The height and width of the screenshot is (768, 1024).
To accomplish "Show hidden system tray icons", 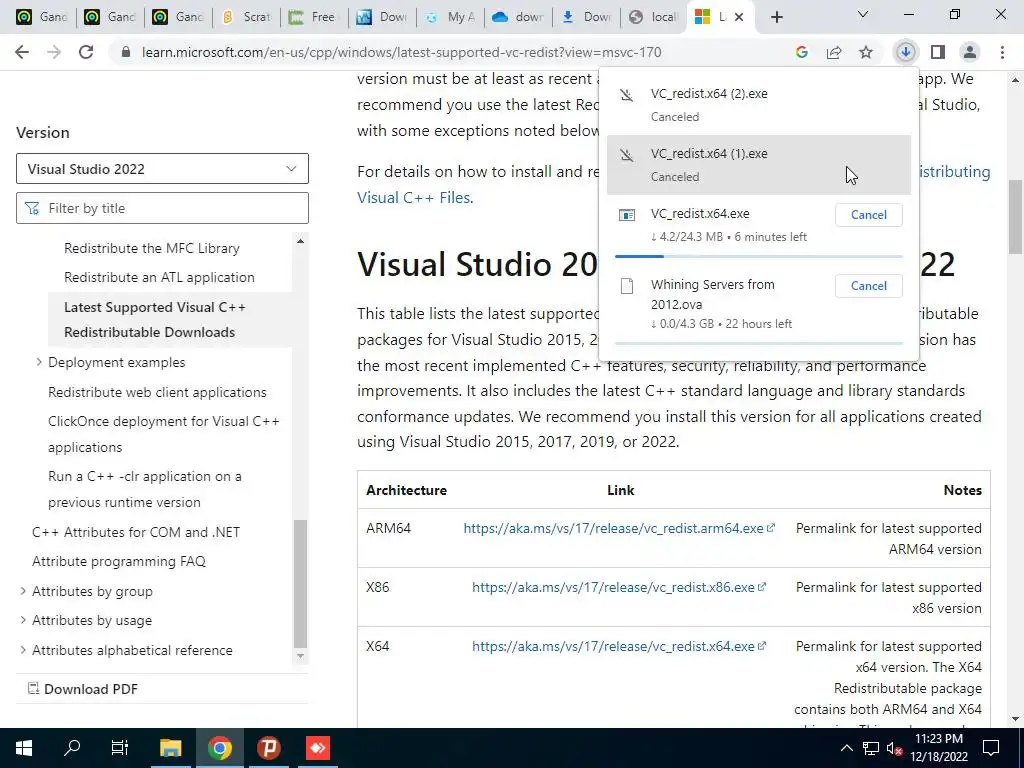I will tap(846, 748).
